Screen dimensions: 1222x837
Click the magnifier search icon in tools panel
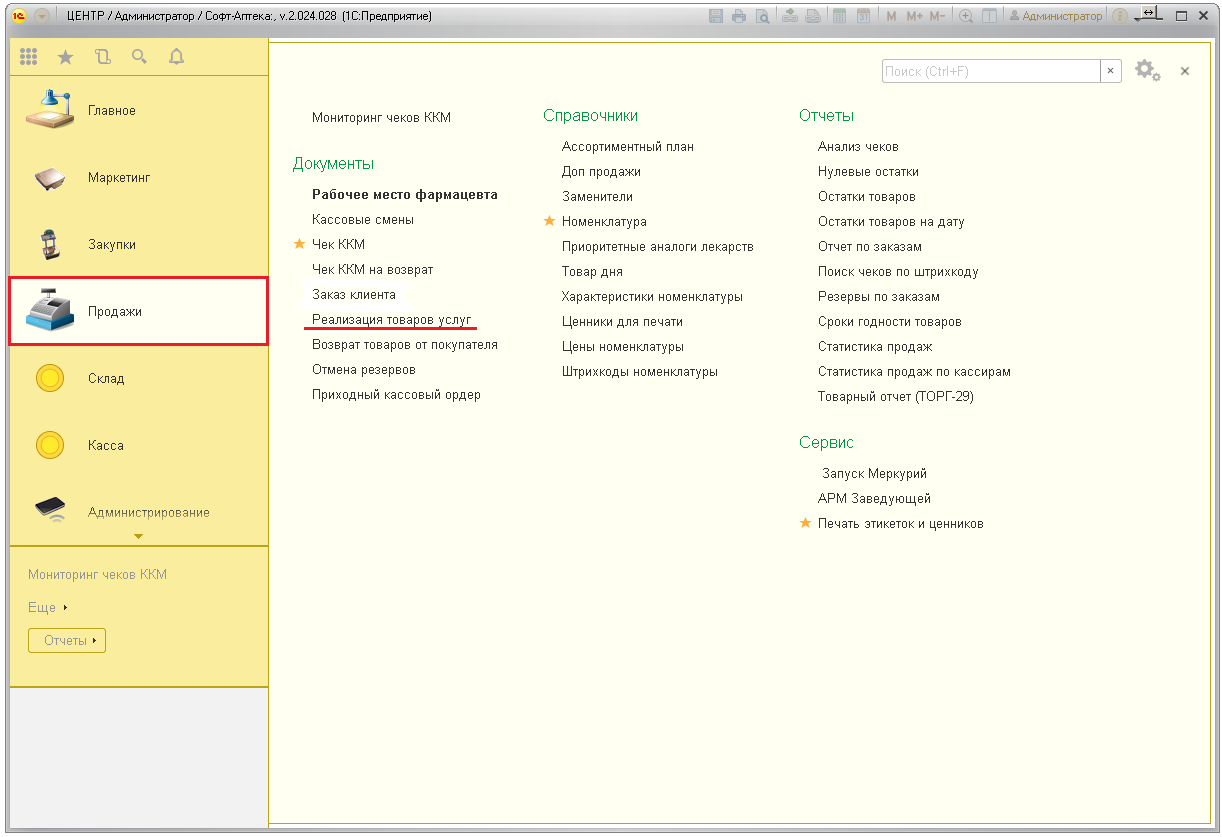pos(139,58)
